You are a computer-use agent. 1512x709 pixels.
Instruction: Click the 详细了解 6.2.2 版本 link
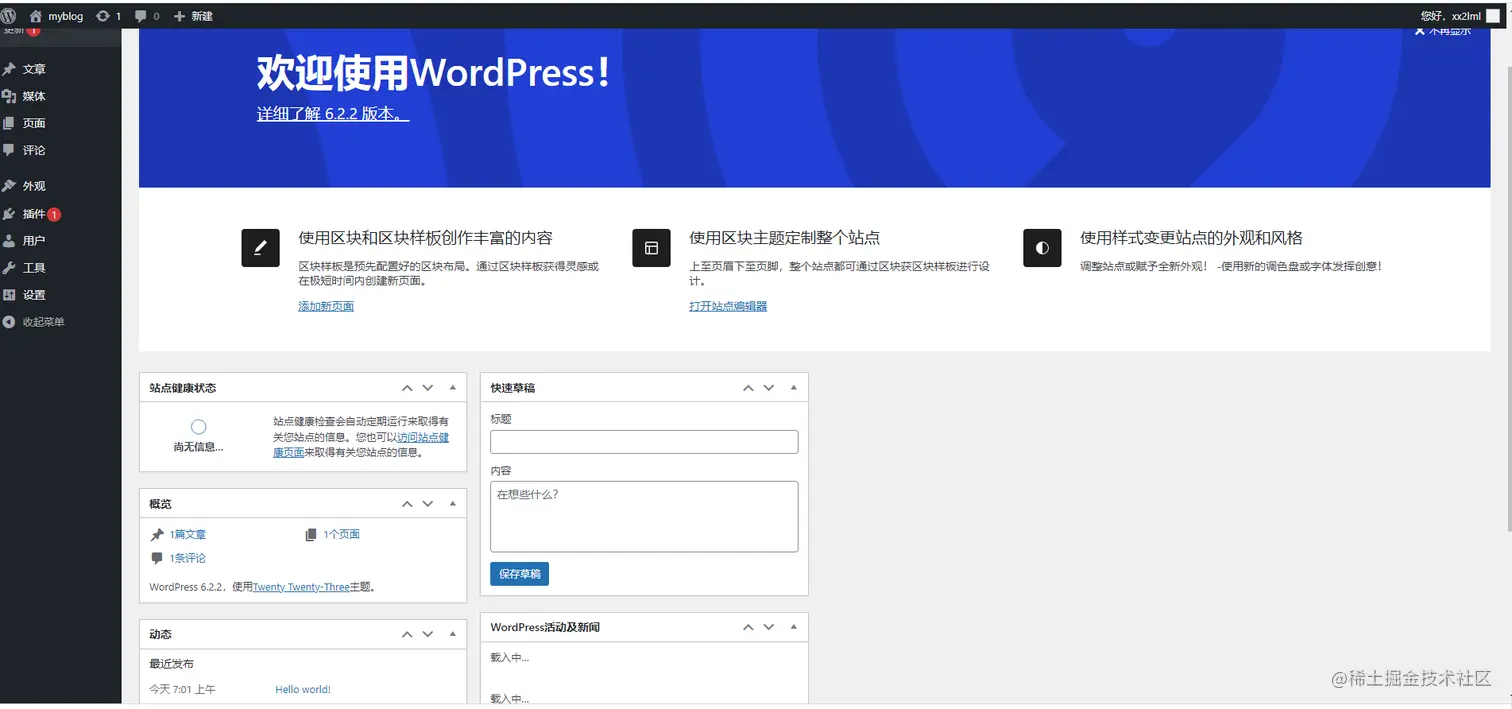tap(333, 114)
